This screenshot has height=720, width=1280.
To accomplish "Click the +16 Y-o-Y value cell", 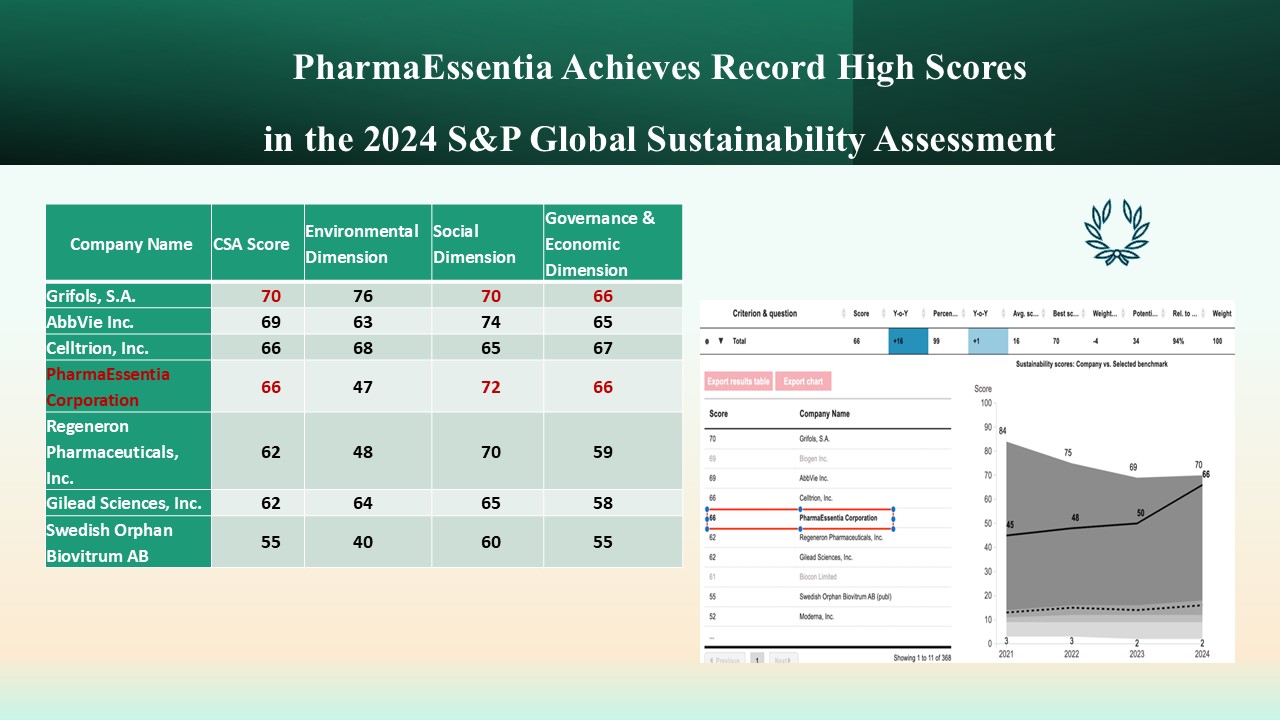I will (x=908, y=341).
